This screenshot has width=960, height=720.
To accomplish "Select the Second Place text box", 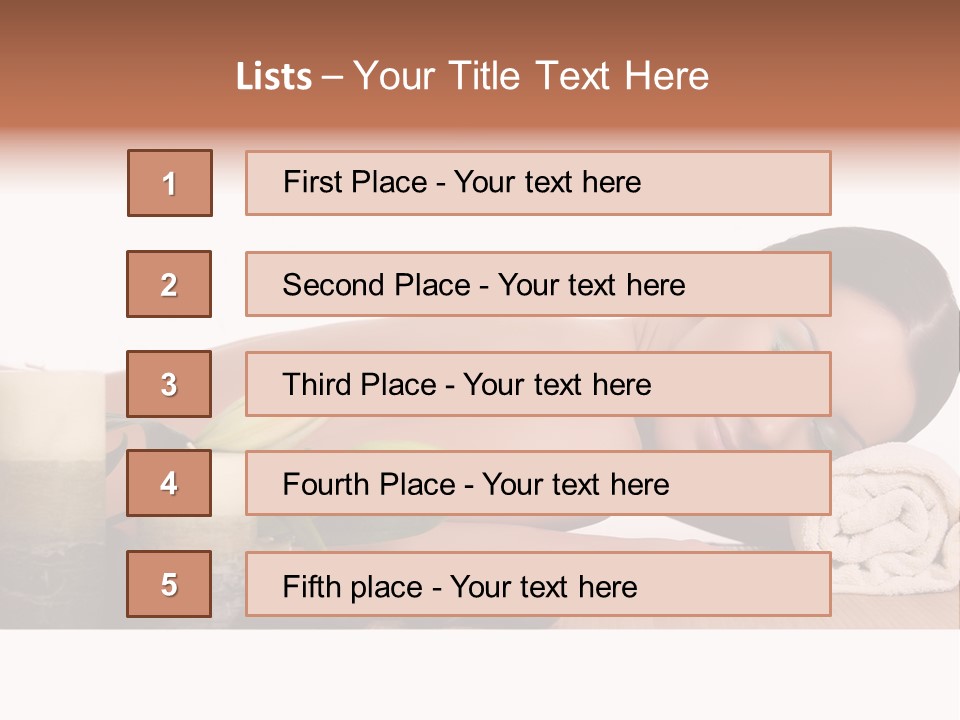I will [x=538, y=284].
